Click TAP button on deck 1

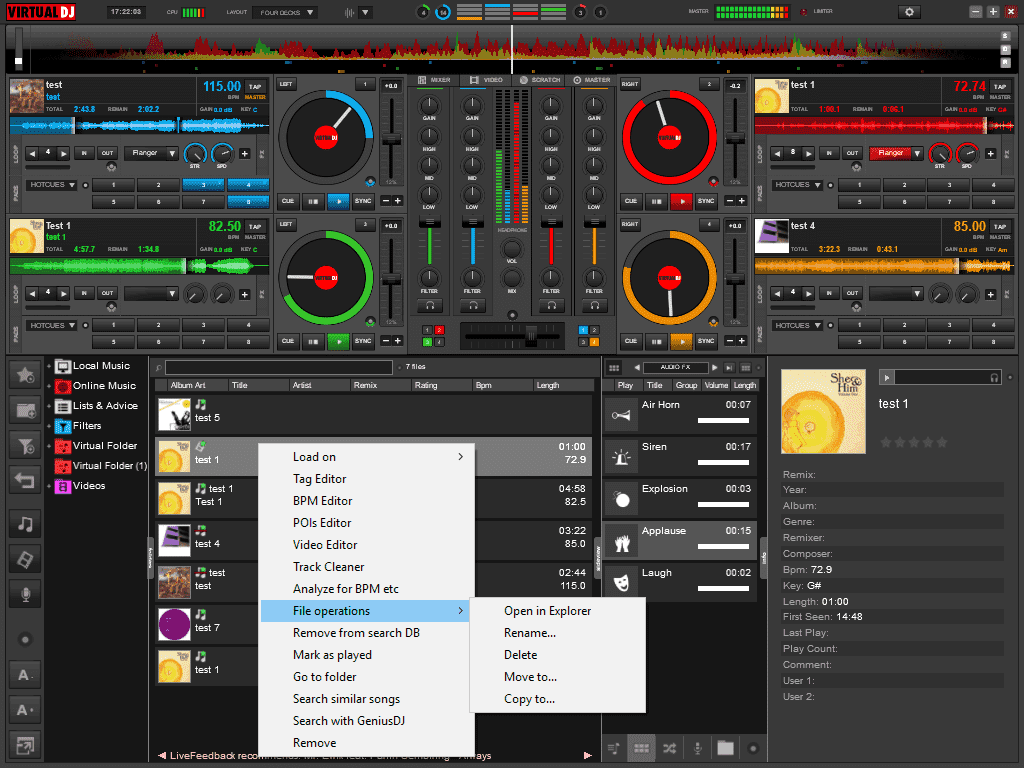point(255,86)
